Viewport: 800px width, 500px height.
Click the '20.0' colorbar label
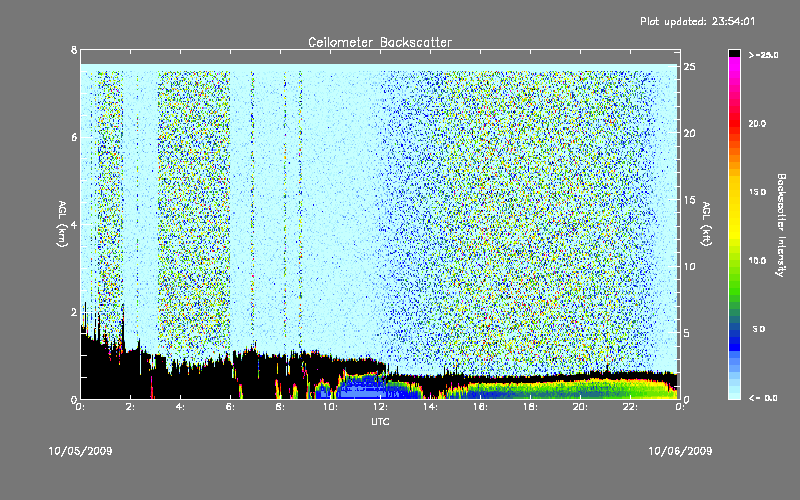click(757, 124)
